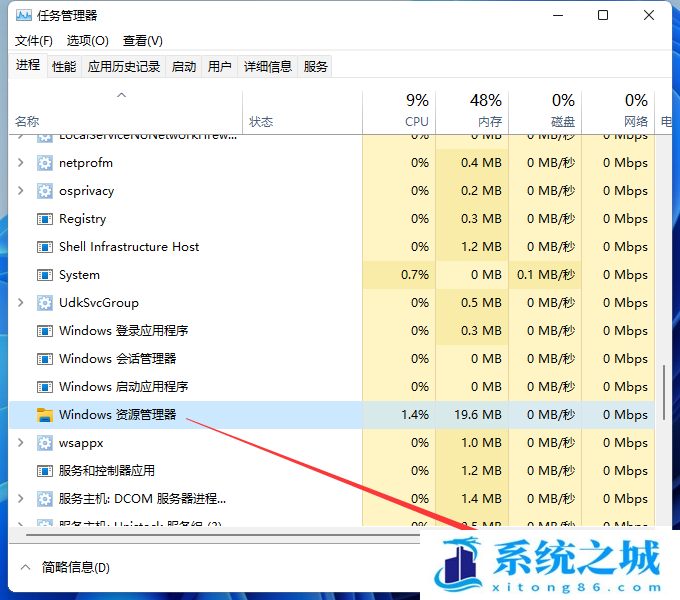680x600 pixels.
Task: Switch to the 启动 tab
Action: [x=184, y=67]
